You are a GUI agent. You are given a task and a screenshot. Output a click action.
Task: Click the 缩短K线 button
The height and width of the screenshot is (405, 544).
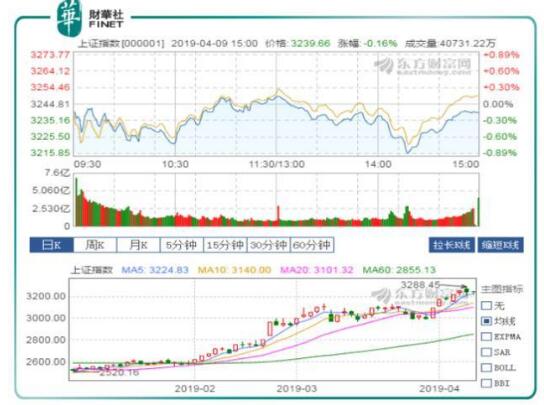point(500,245)
